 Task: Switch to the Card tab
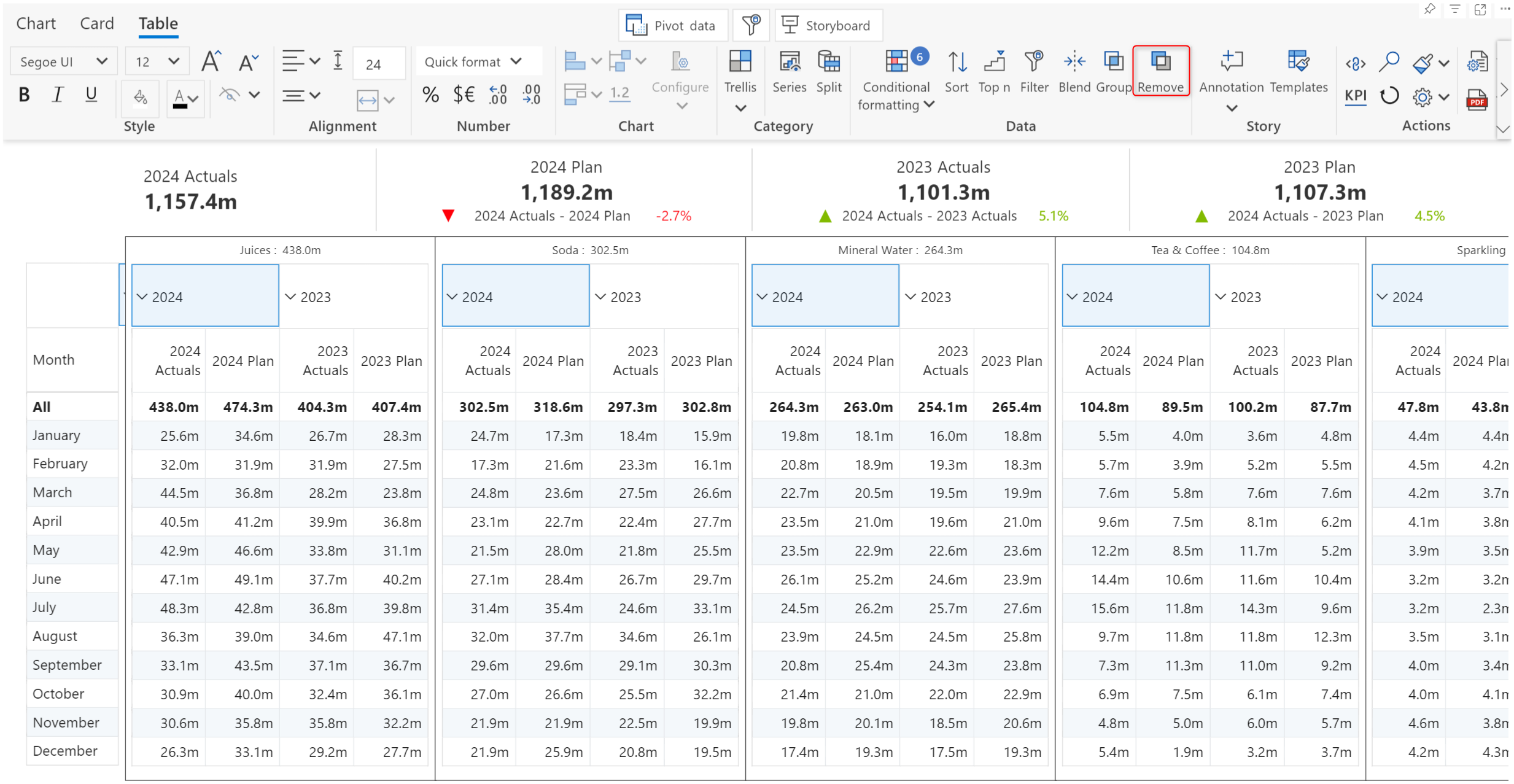coord(96,23)
